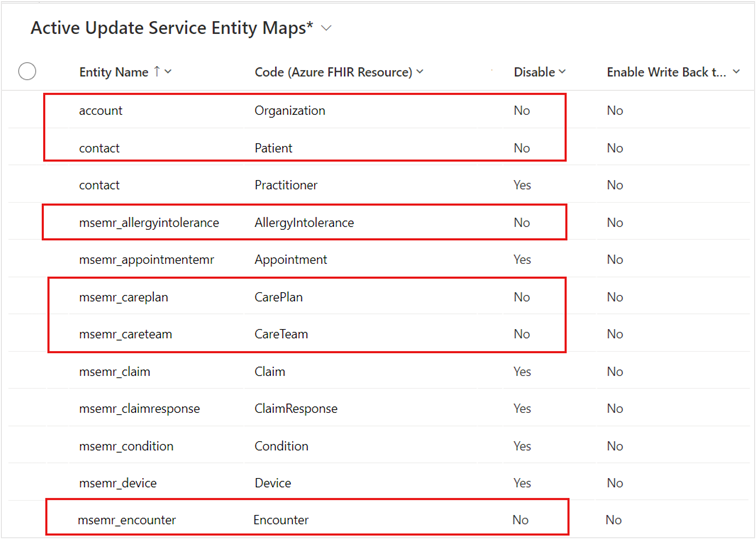Click the msemr_claim entity name
This screenshot has height=539, width=756.
tap(115, 372)
